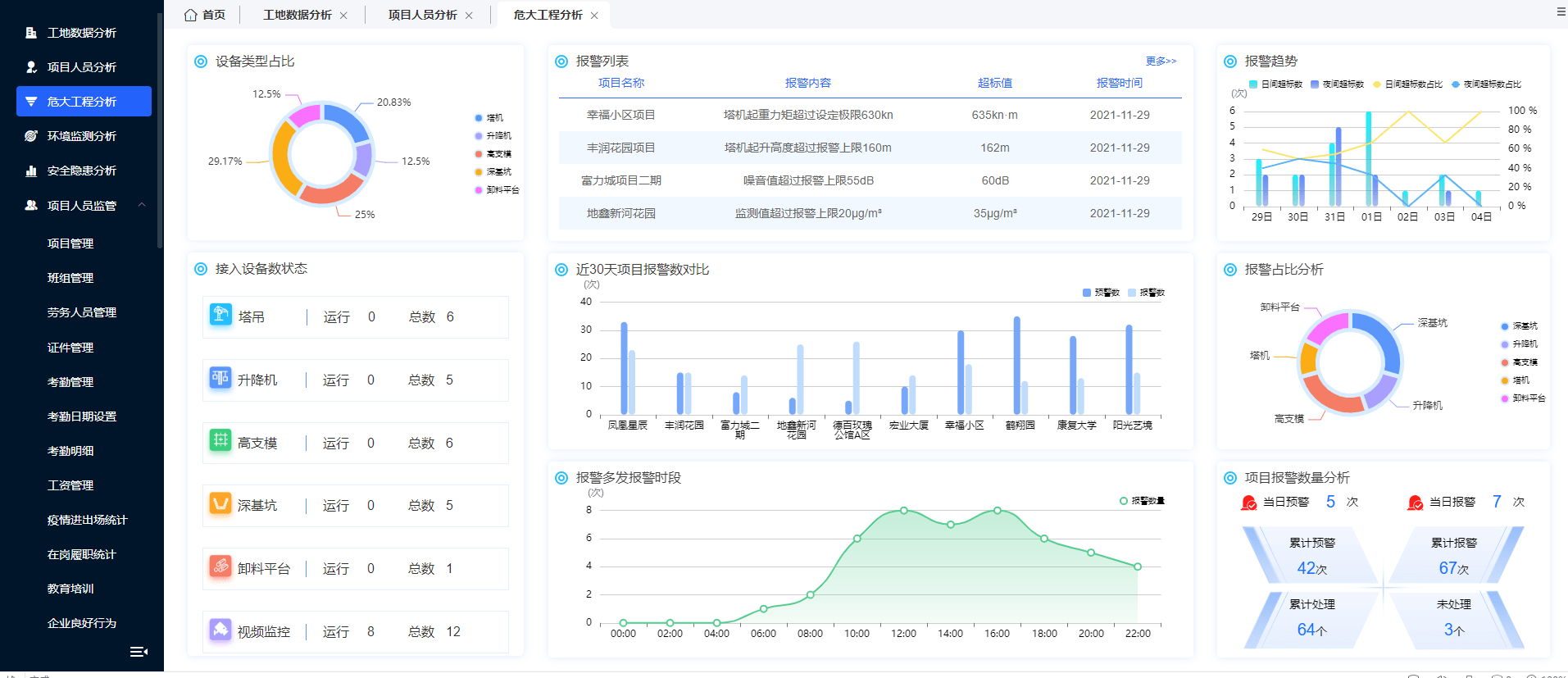This screenshot has height=678, width=1568.
Task: Click the 卸料平台 device icon
Action: tap(220, 566)
